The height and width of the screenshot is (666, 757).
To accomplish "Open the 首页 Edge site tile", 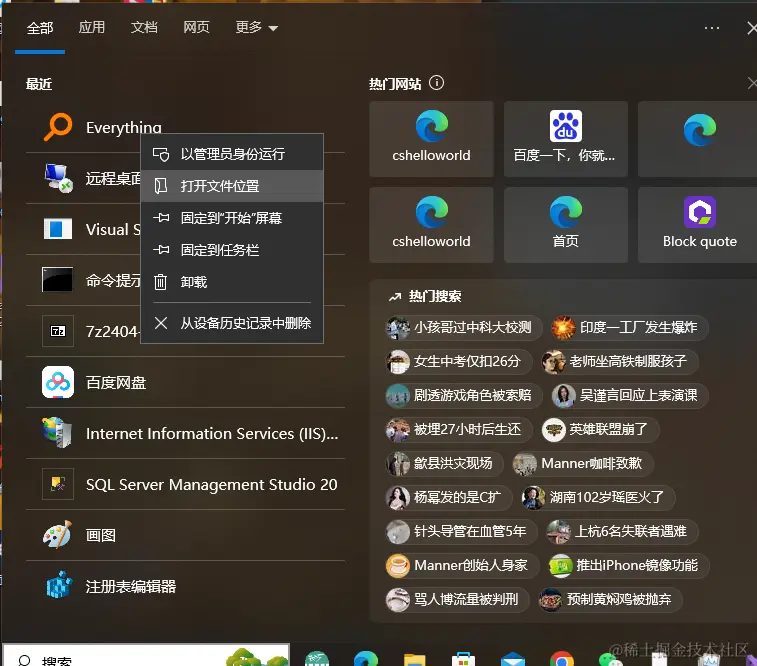I will pyautogui.click(x=565, y=225).
